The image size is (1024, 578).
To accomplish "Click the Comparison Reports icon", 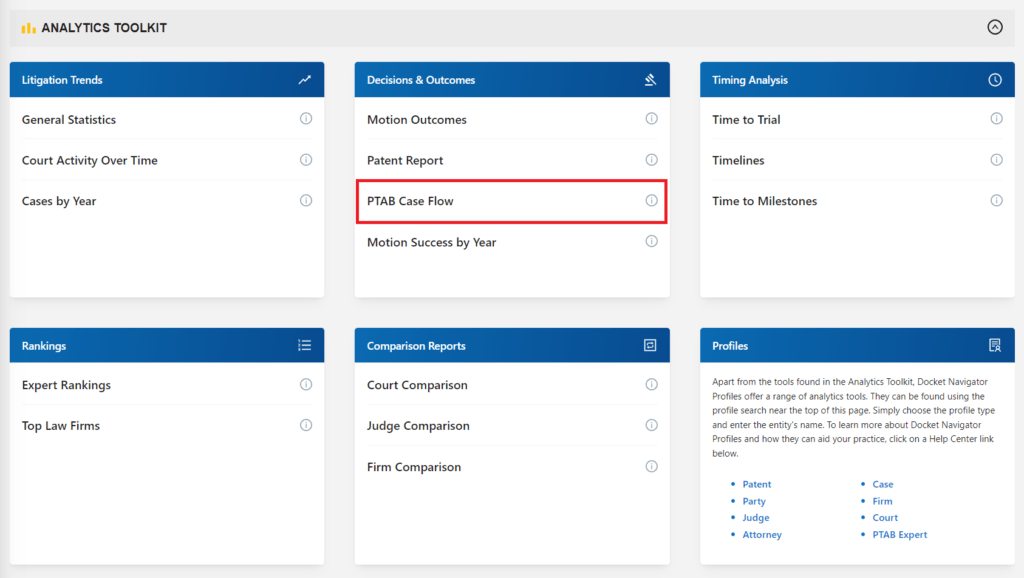I will pyautogui.click(x=650, y=345).
